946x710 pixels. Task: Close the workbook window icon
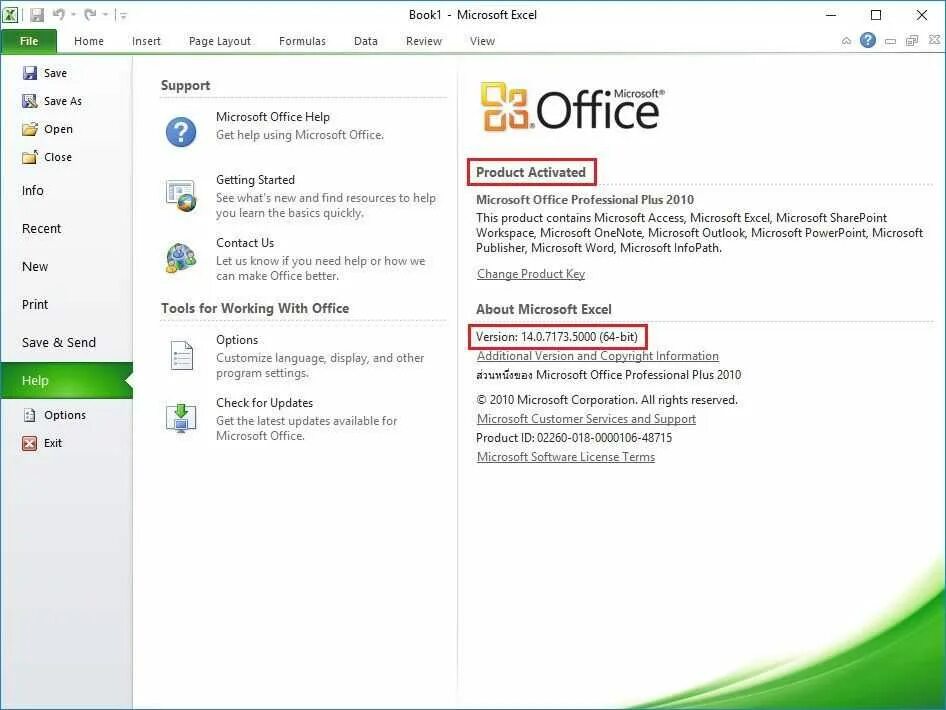click(934, 40)
